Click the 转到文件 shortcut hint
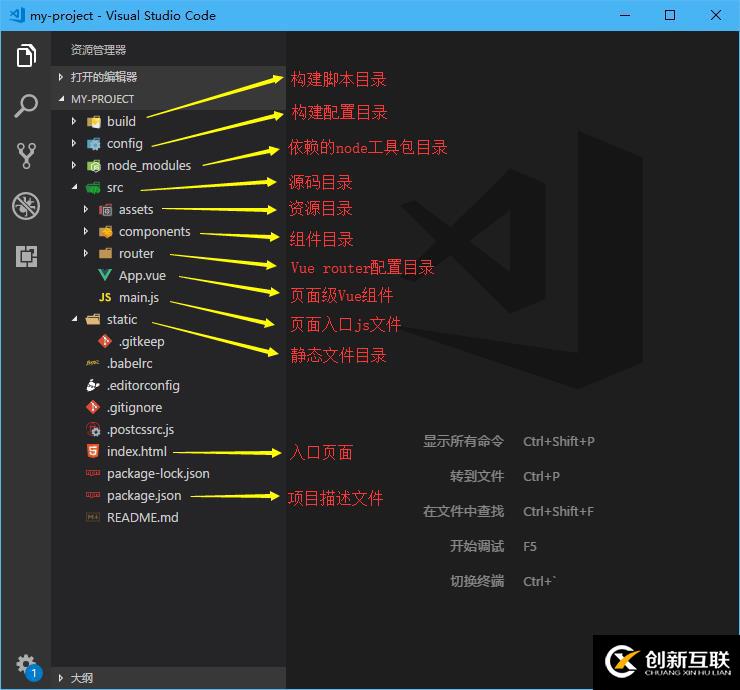 click(477, 476)
